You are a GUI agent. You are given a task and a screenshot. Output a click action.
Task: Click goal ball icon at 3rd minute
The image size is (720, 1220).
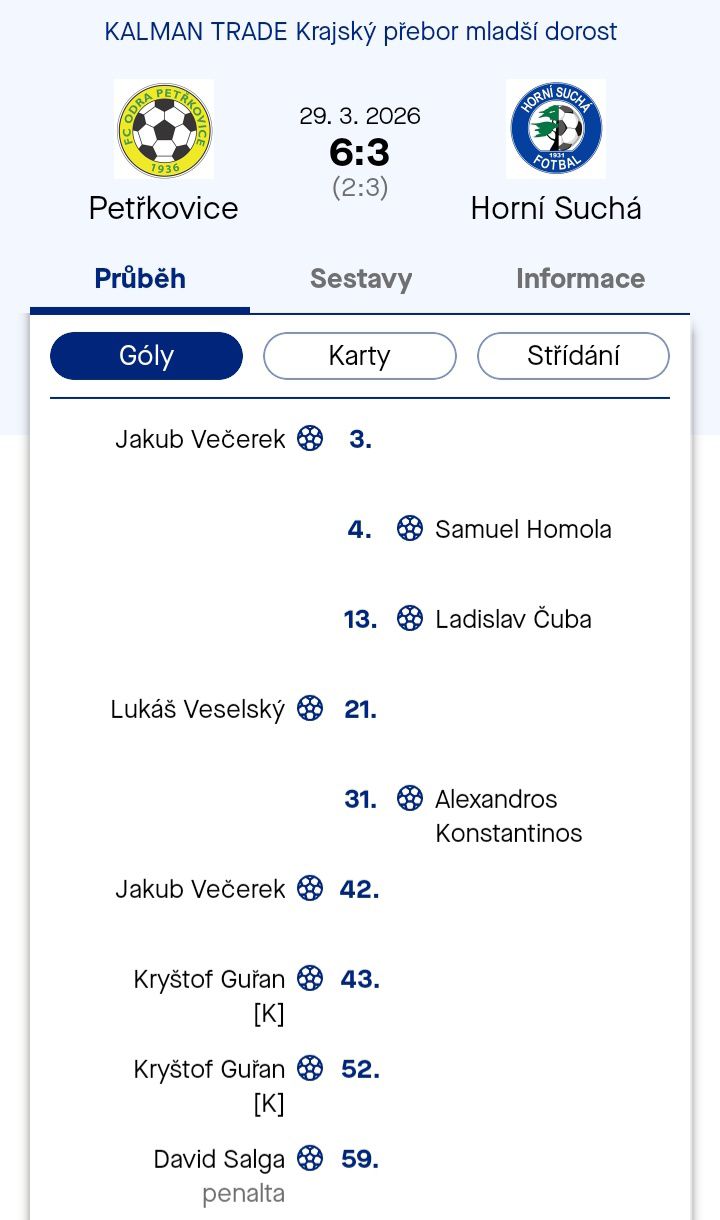coord(310,439)
